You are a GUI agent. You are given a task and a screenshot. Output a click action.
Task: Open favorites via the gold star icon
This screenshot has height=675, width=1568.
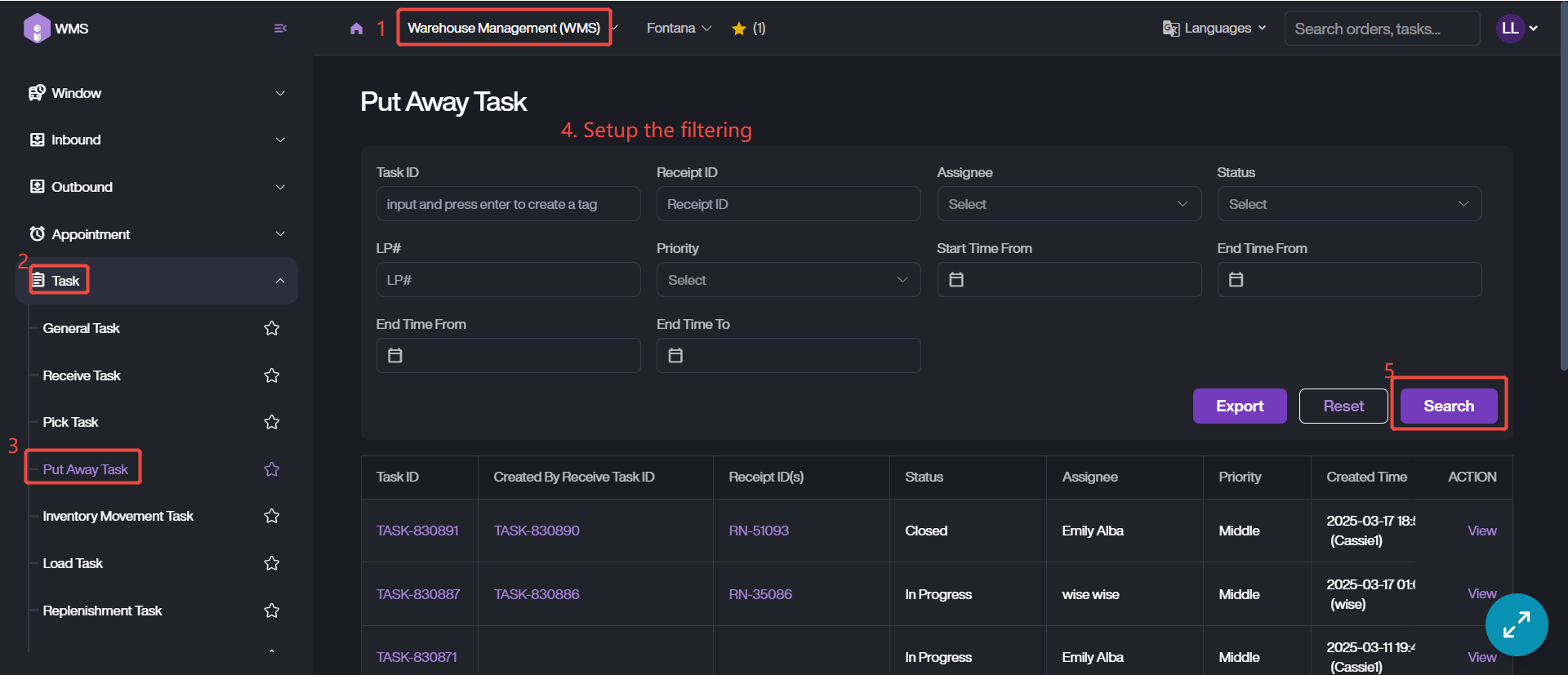pos(739,29)
